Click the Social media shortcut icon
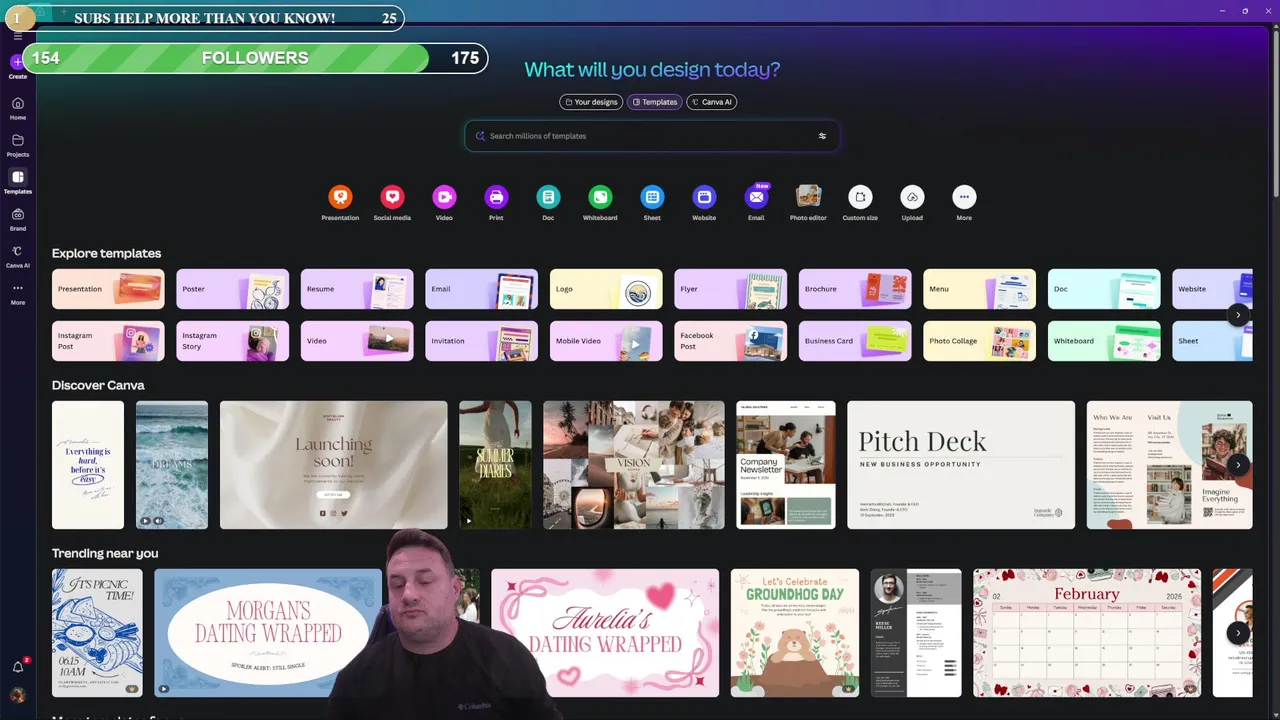Viewport: 1280px width, 720px height. point(392,197)
